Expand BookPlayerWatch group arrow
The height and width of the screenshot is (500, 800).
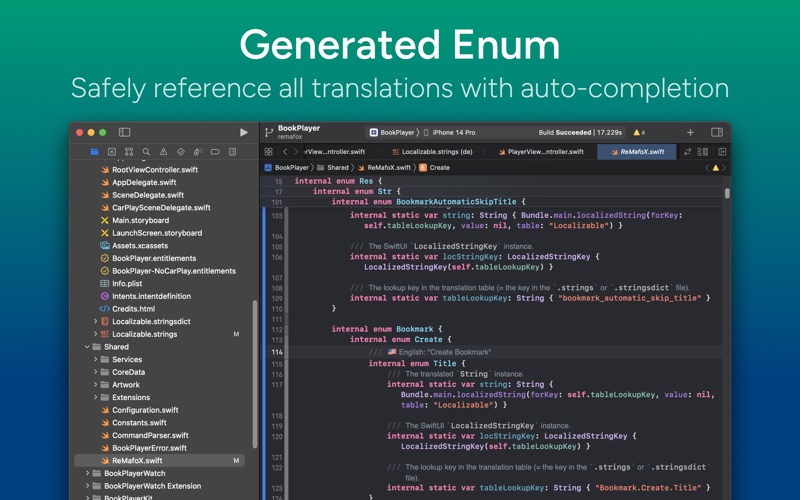point(87,473)
